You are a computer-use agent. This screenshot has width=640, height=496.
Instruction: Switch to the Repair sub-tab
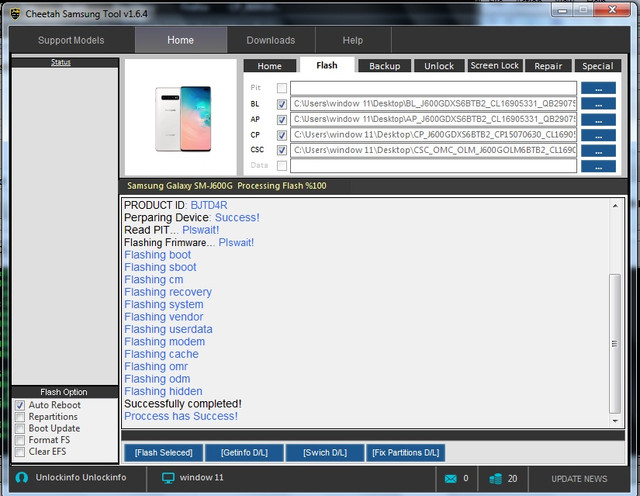548,66
